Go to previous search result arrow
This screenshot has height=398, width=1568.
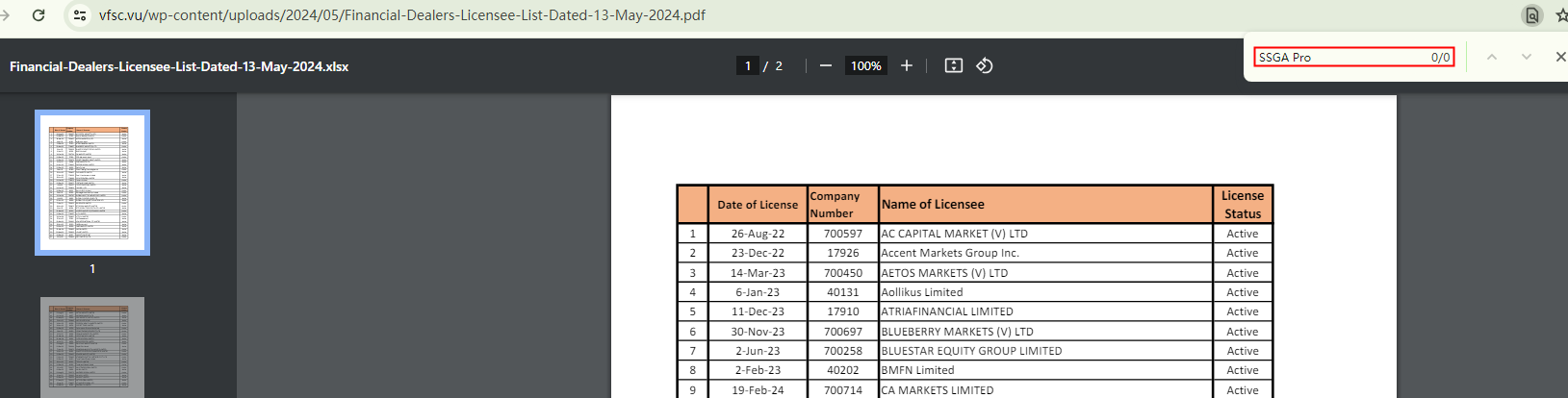click(x=1491, y=57)
